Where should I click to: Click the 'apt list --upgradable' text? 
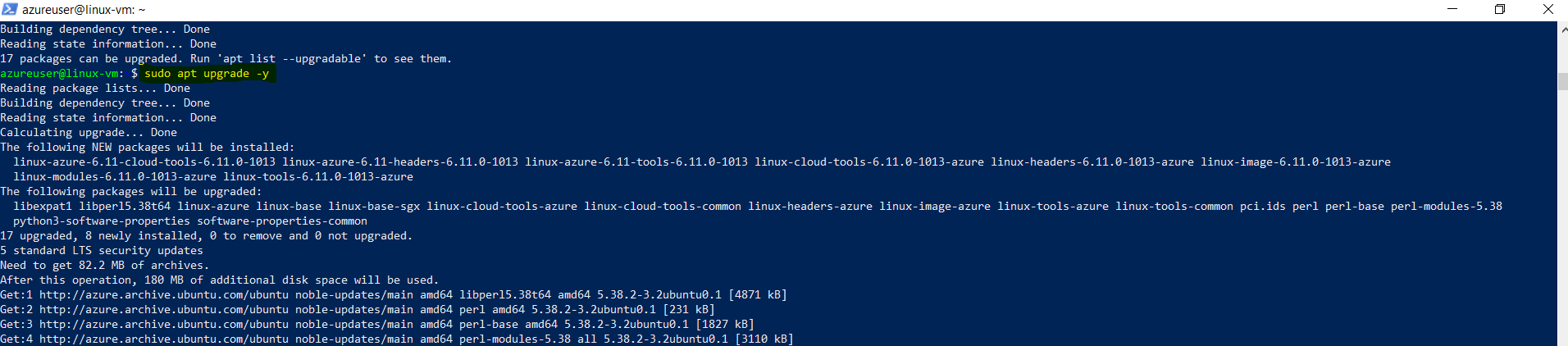tap(292, 59)
